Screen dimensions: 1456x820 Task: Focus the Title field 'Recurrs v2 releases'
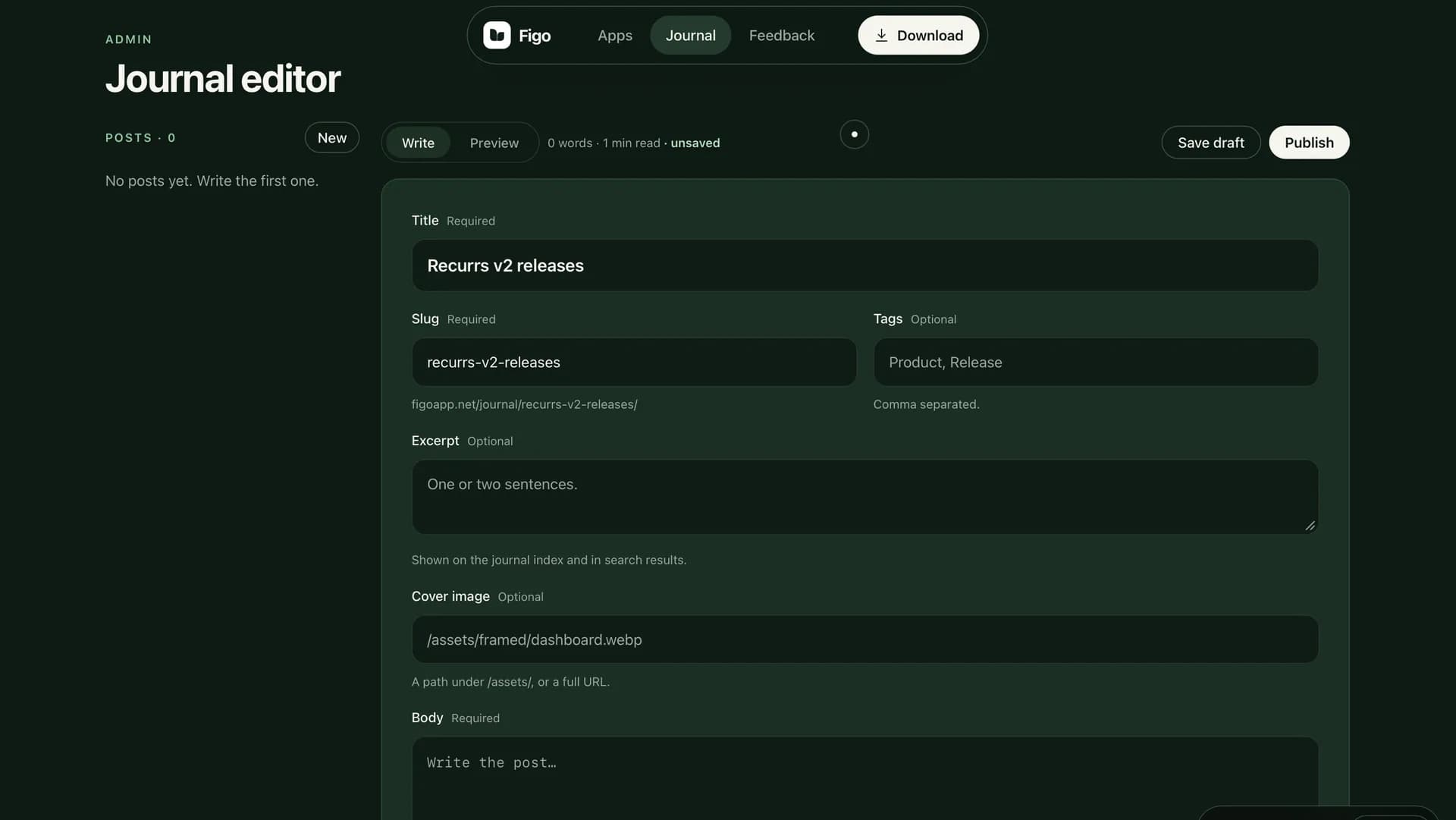point(864,265)
